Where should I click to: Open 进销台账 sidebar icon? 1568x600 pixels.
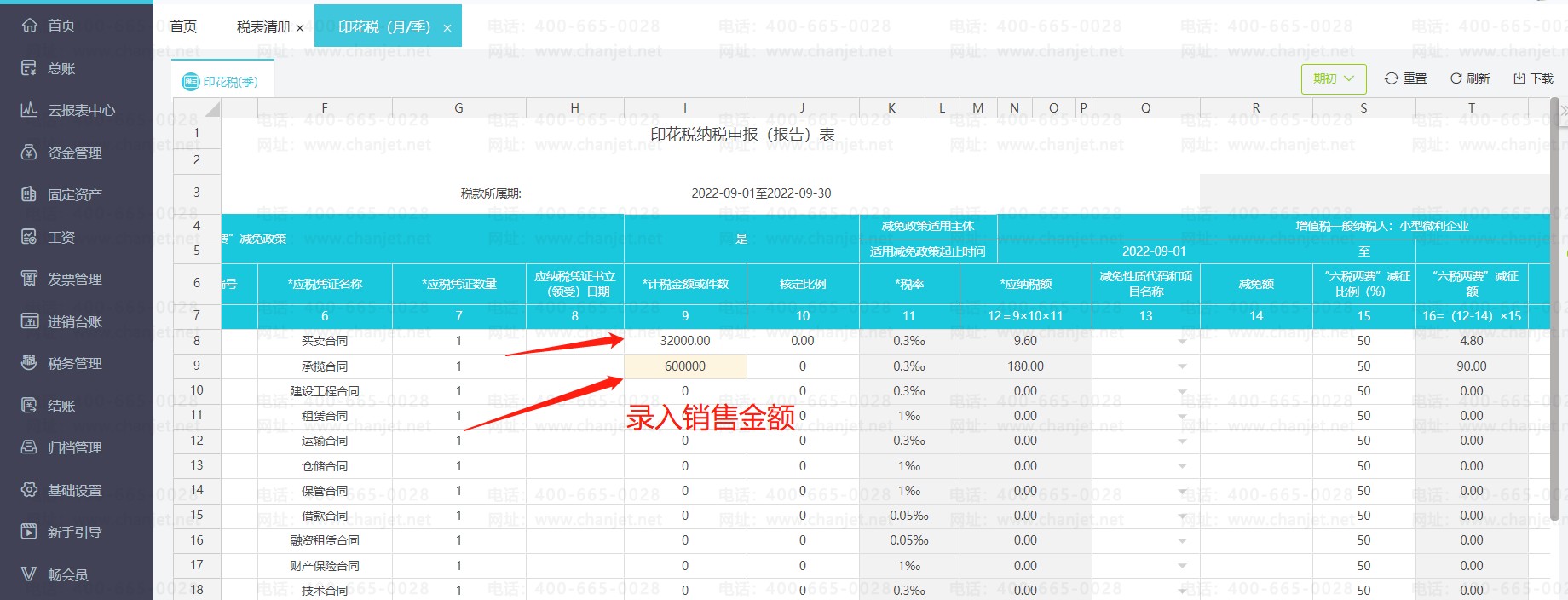29,321
